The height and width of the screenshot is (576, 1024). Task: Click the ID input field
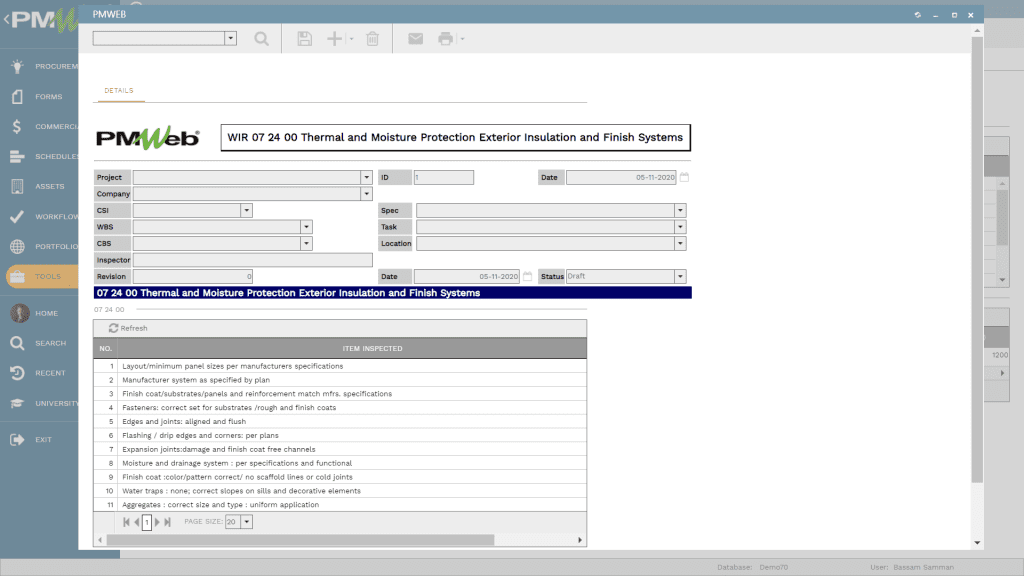tap(443, 178)
